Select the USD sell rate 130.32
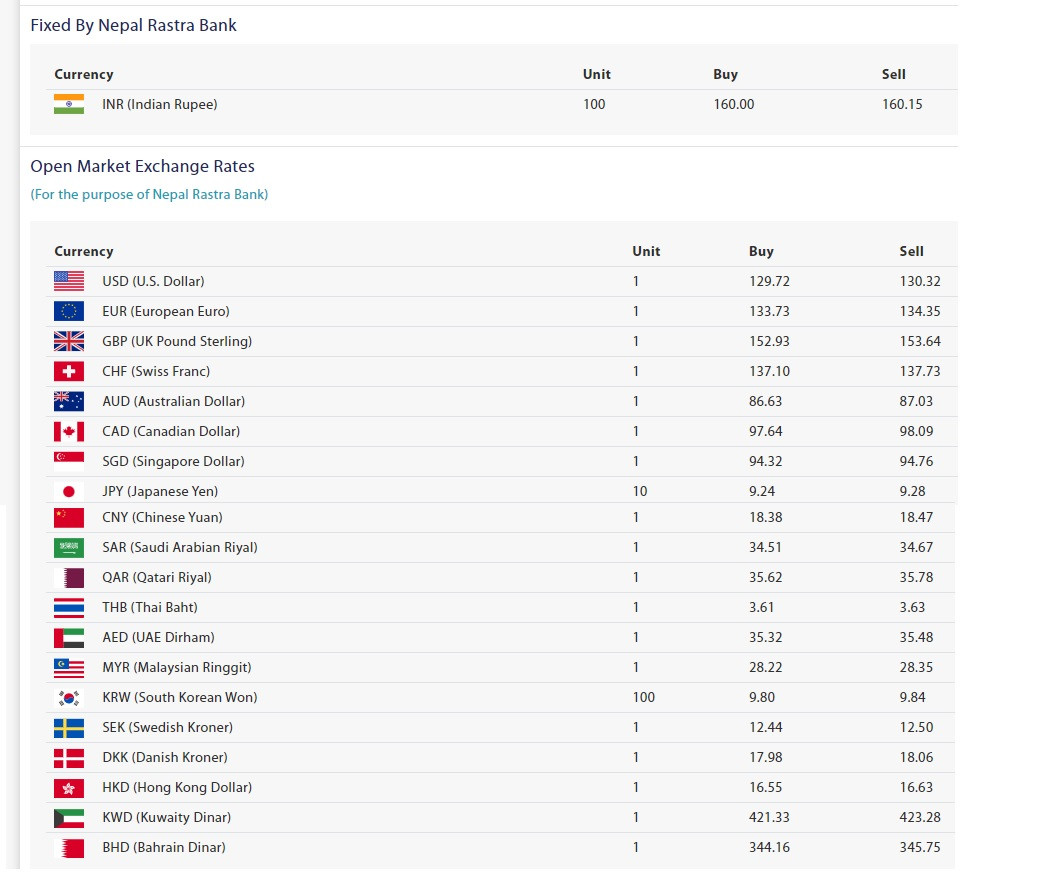The width and height of the screenshot is (1060, 890). (x=920, y=281)
